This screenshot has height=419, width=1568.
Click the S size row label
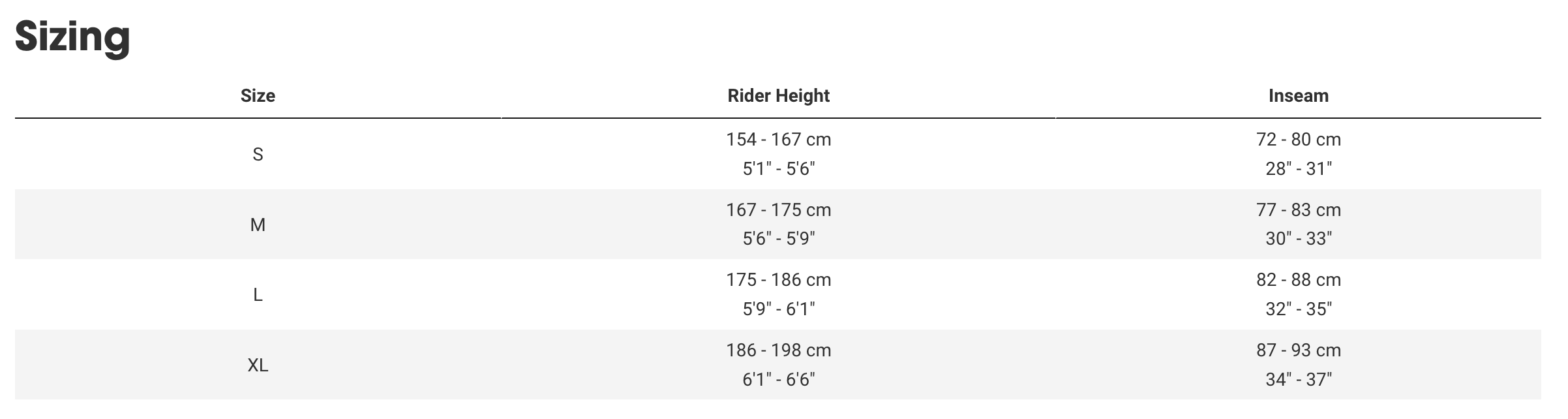258,155
